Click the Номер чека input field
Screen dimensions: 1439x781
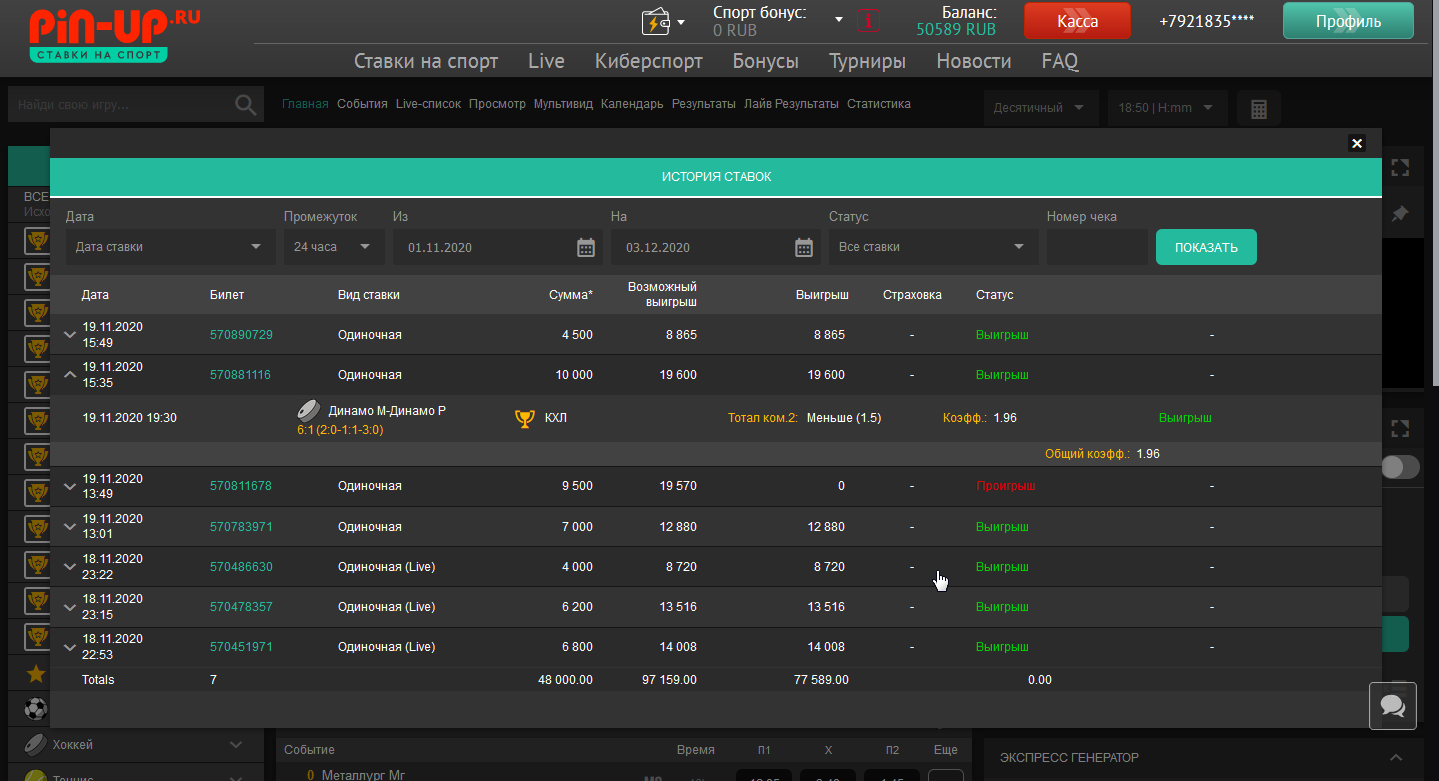click(1096, 247)
